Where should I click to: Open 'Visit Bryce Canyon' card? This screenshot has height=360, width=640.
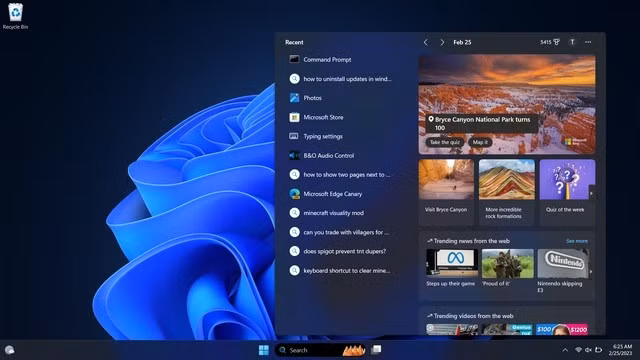(446, 192)
